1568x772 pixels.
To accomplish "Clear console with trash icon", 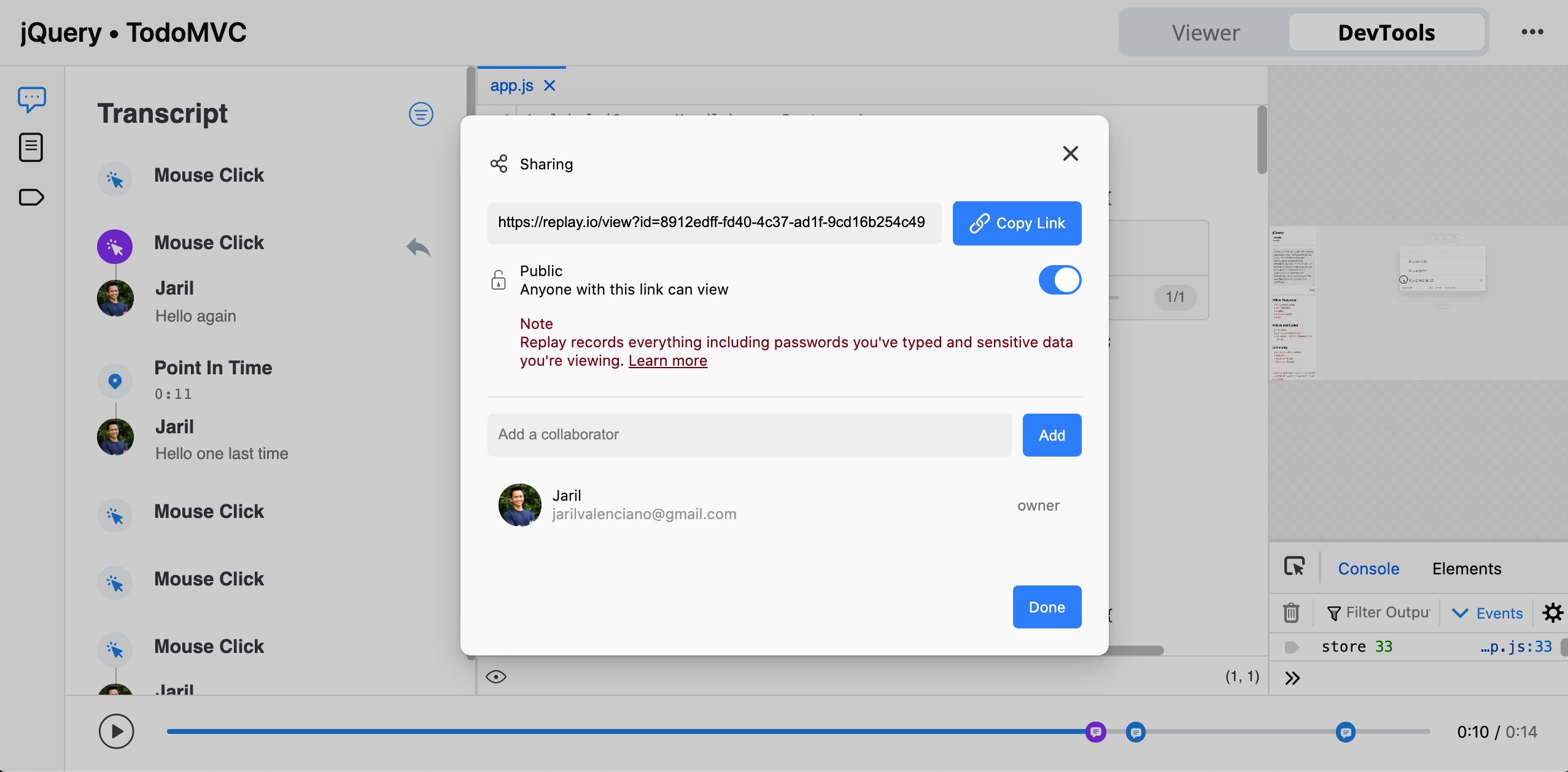I will coord(1291,612).
